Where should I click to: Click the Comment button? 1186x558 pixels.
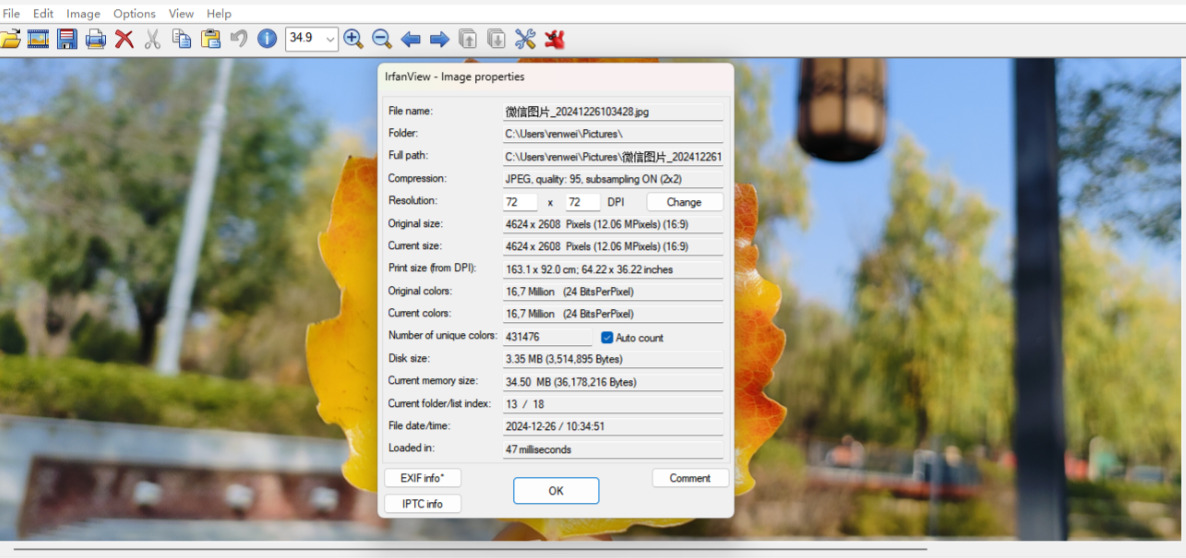690,478
